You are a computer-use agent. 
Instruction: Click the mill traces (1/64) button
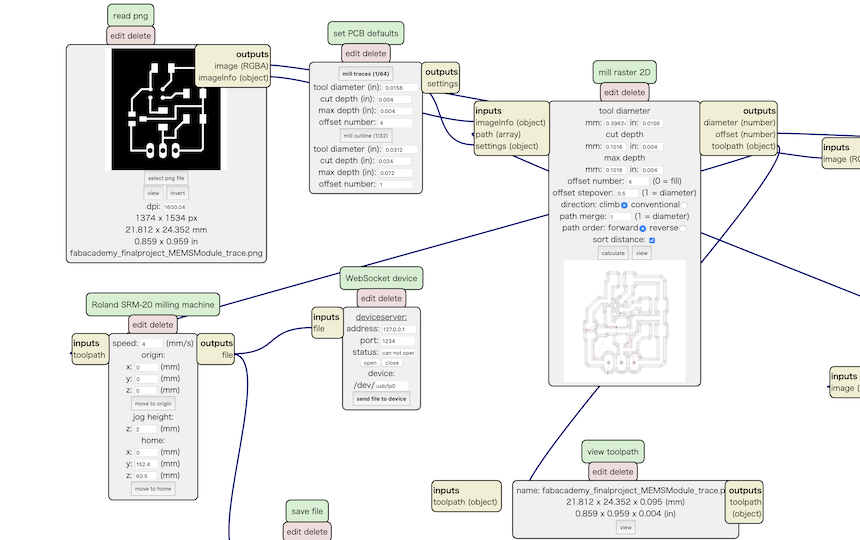tap(365, 73)
